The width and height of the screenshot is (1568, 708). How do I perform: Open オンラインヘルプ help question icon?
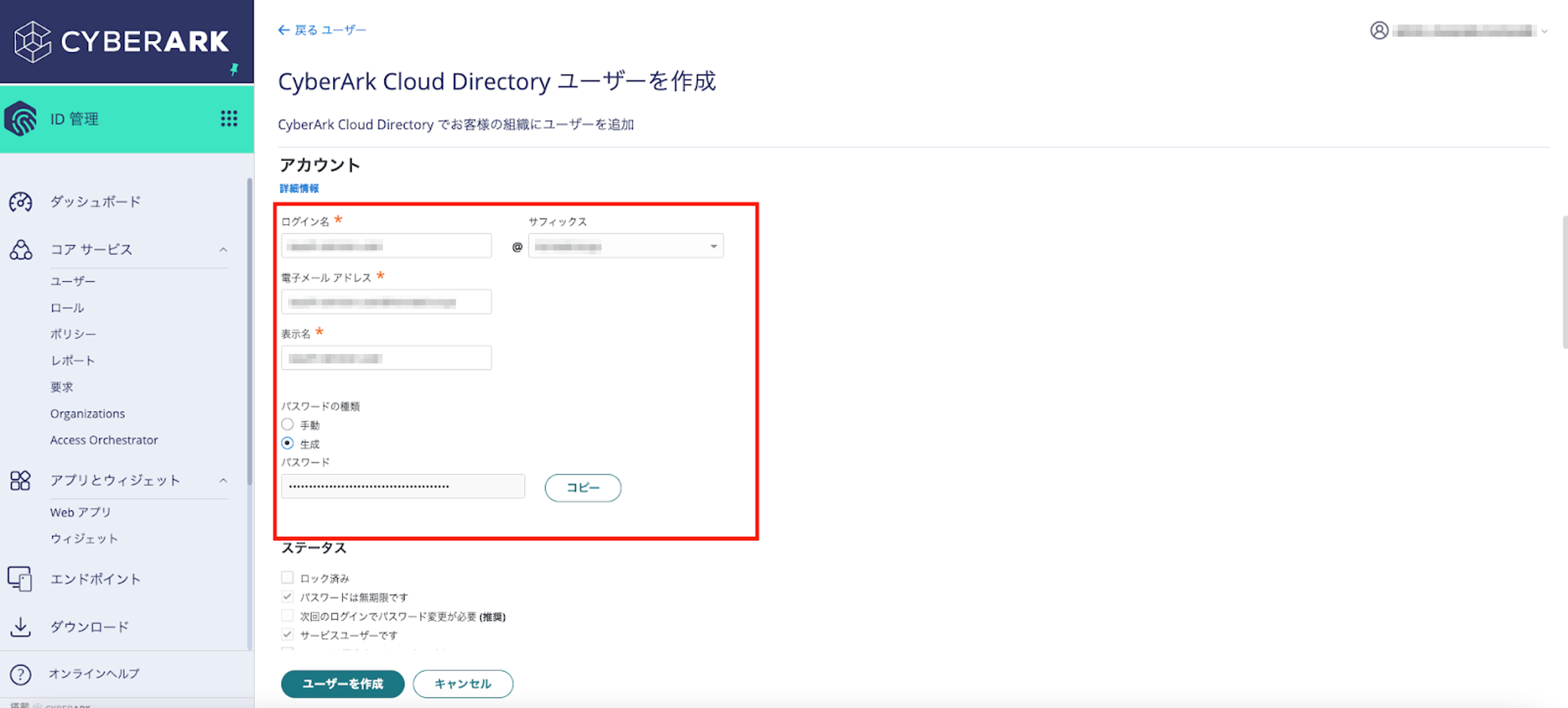point(20,674)
